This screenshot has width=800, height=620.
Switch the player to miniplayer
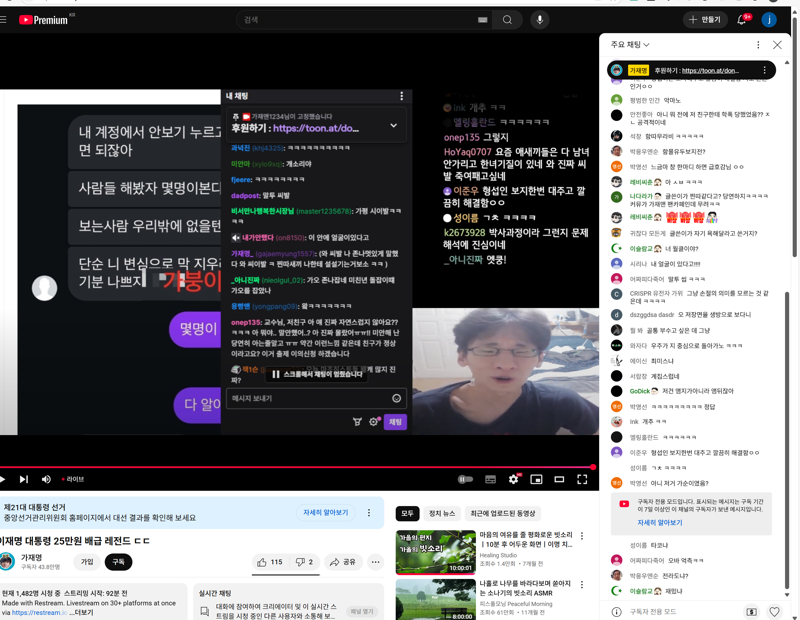coord(536,479)
